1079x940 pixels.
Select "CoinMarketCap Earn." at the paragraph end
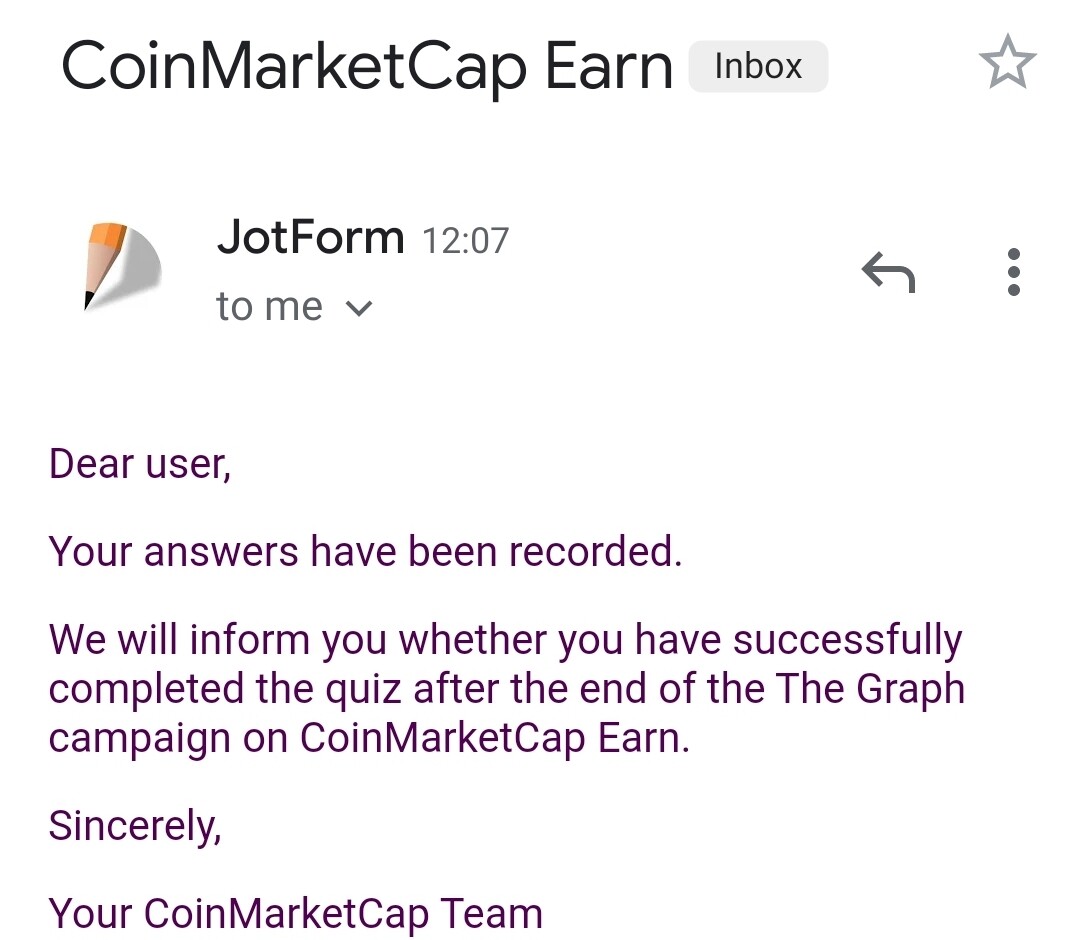click(x=494, y=738)
